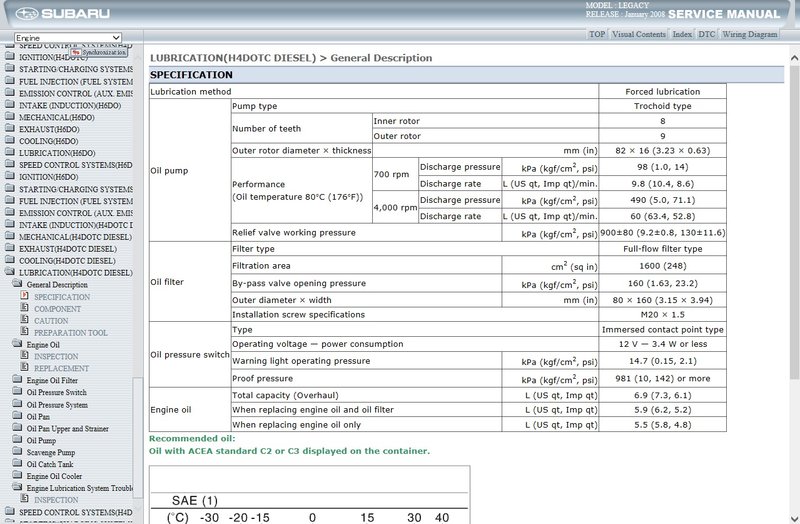This screenshot has width=800, height=524.
Task: Click the COOLING(H4DOTC DIESEL) folder icon
Action: pyautogui.click(x=10, y=260)
